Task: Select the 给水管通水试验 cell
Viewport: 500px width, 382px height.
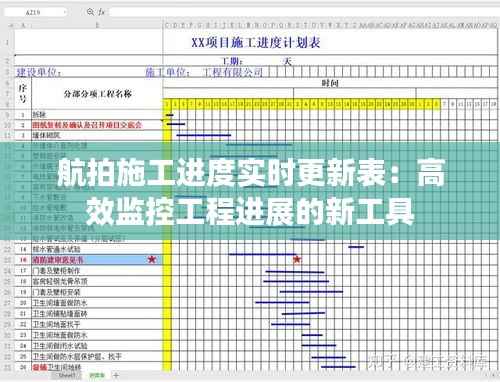Action: tap(97, 249)
